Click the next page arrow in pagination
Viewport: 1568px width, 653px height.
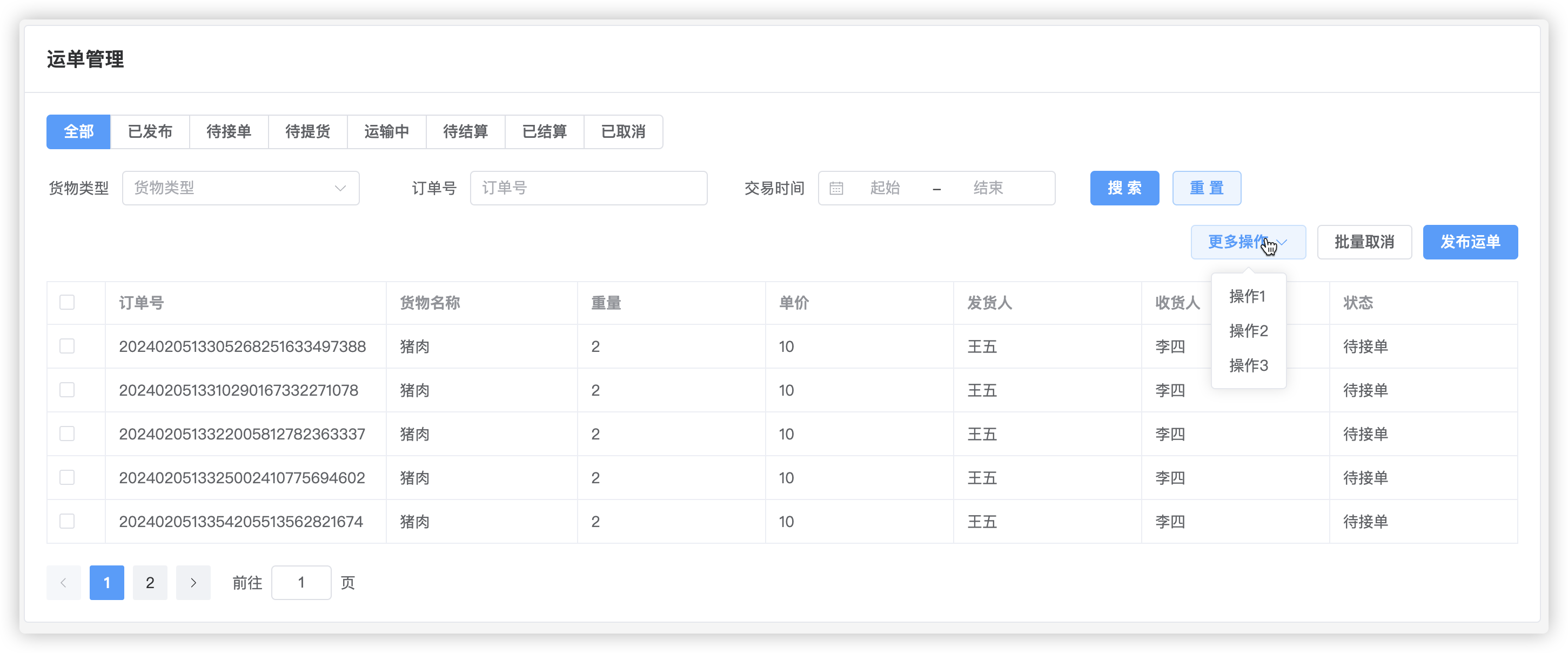(193, 583)
